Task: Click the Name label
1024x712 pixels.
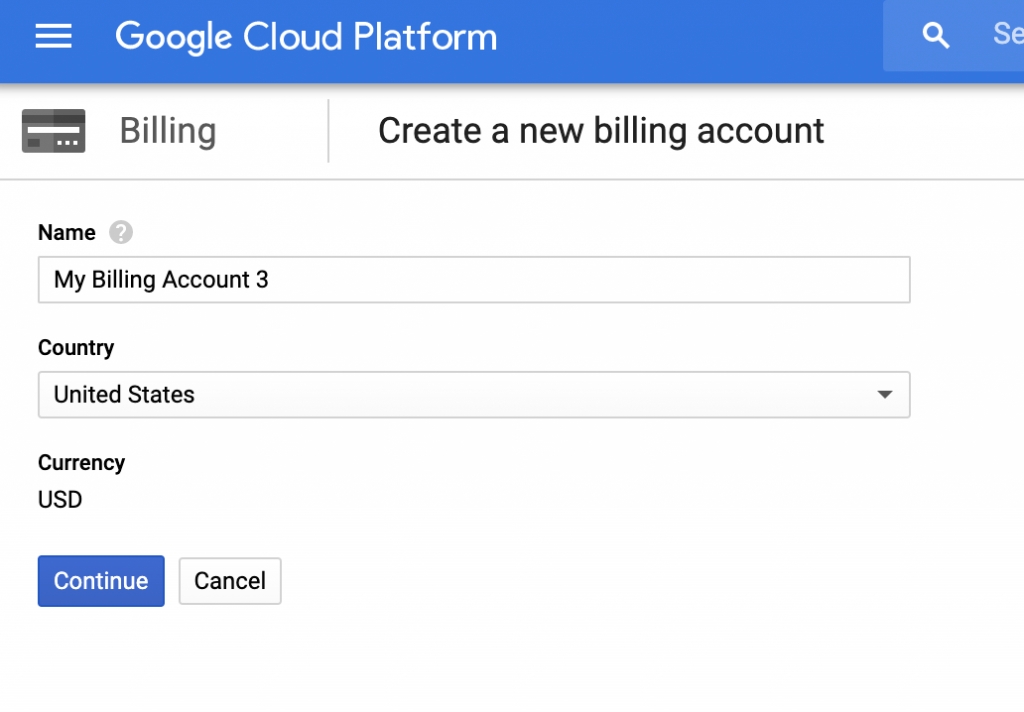Action: tap(67, 233)
